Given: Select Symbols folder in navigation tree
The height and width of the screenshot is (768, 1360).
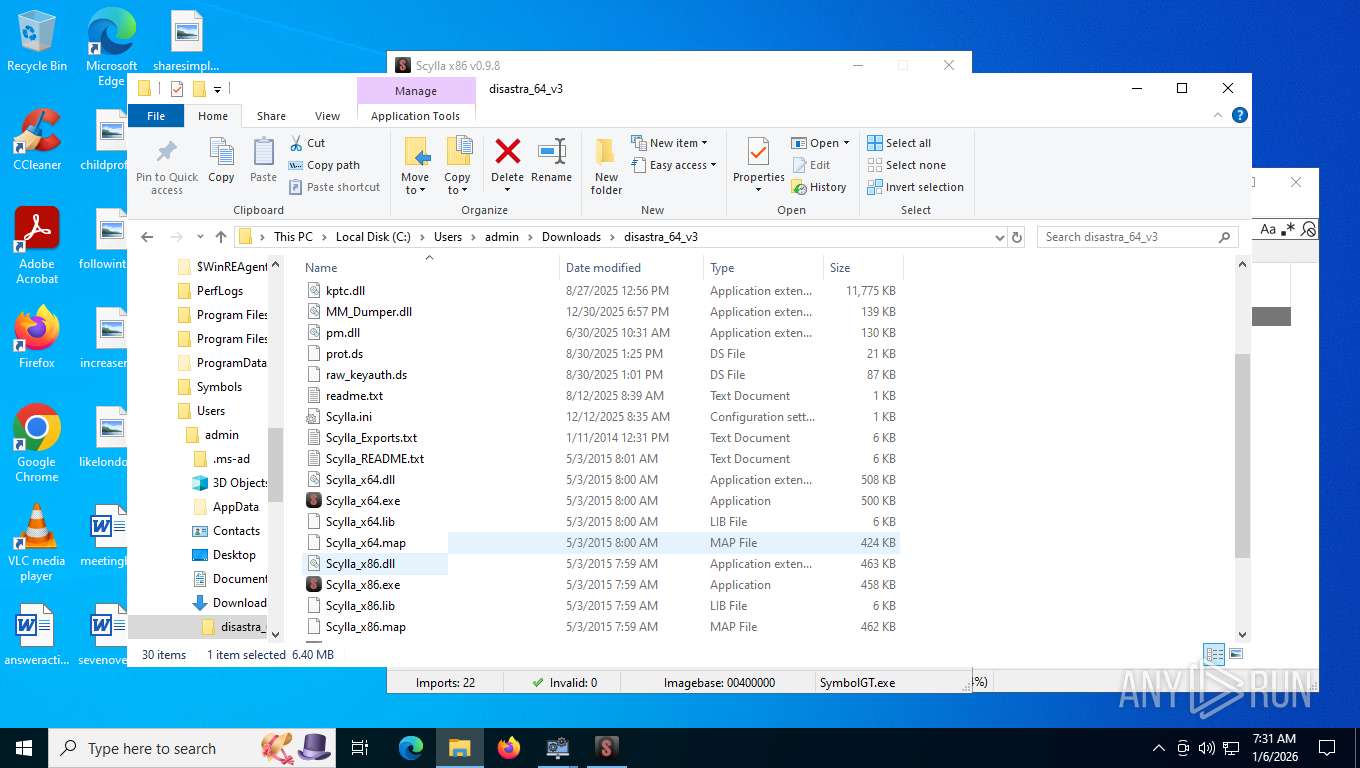Looking at the screenshot, I should [219, 387].
